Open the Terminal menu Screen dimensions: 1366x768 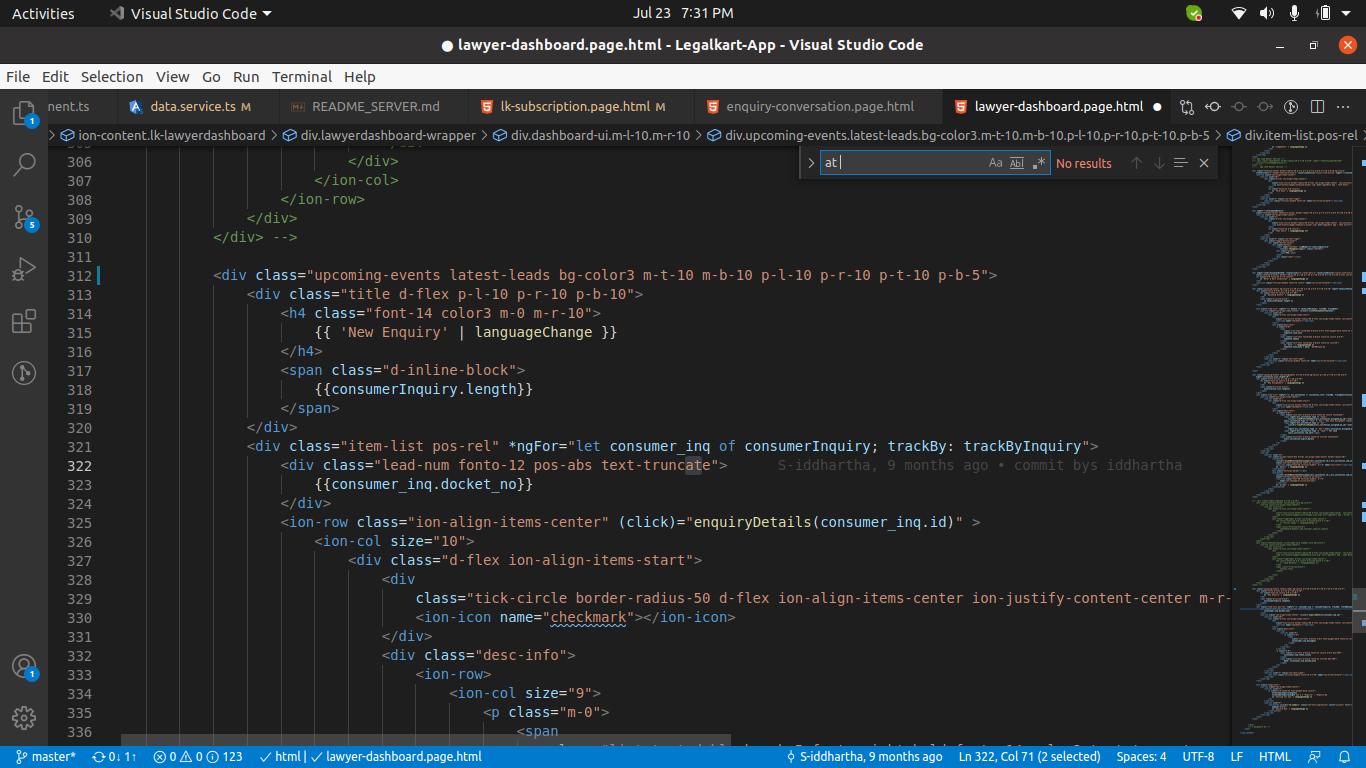tap(301, 77)
